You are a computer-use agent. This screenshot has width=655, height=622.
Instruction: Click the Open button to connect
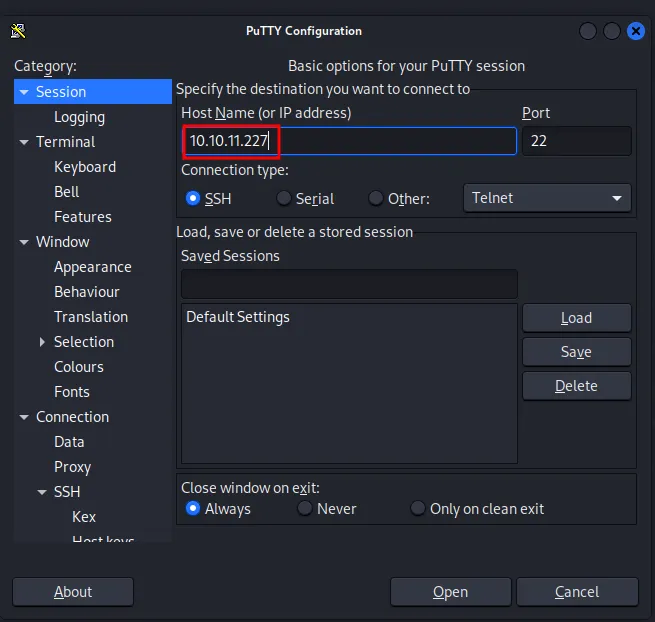pos(451,592)
